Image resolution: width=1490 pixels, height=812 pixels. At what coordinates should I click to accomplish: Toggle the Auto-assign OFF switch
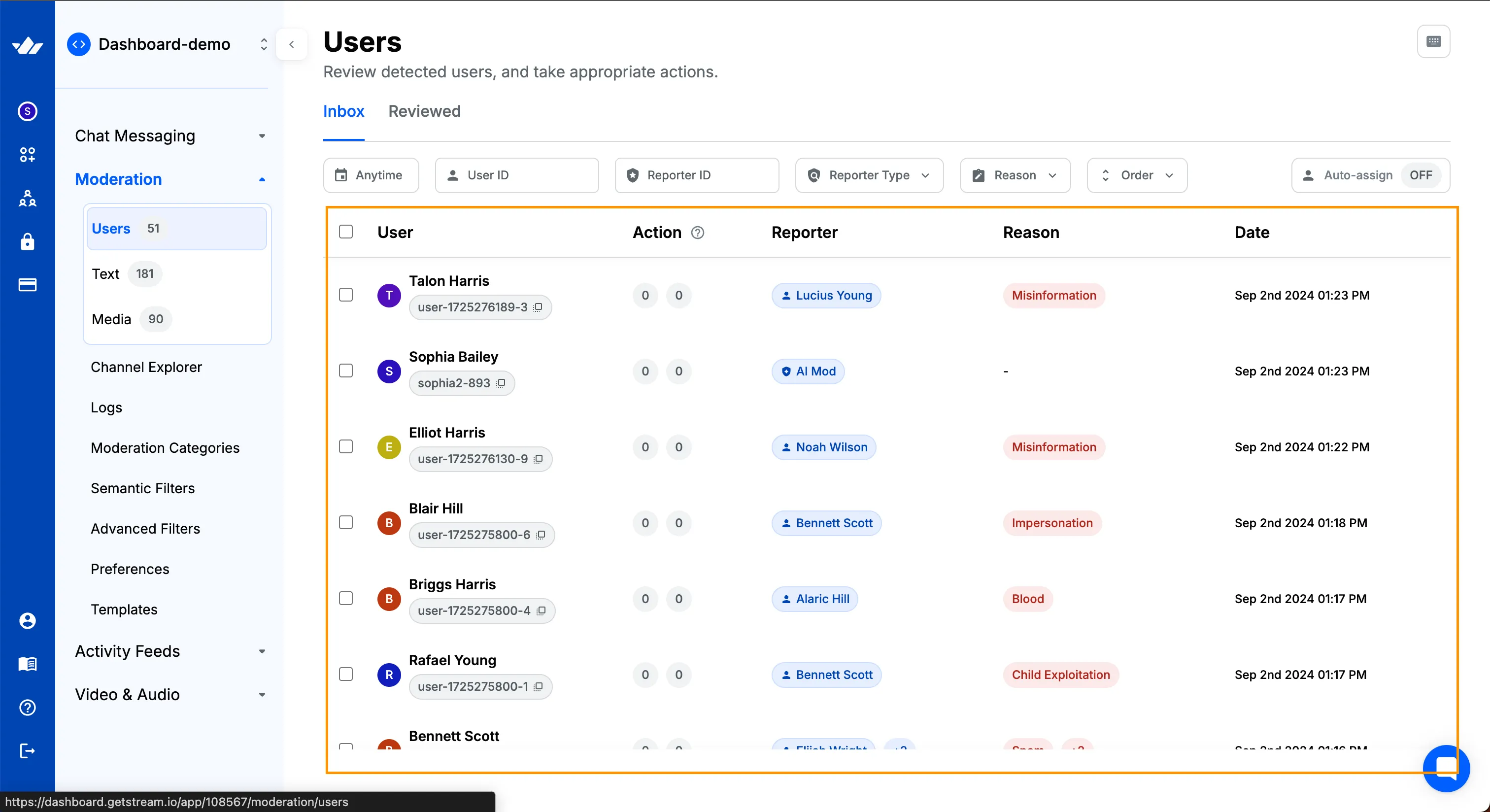pos(1420,175)
